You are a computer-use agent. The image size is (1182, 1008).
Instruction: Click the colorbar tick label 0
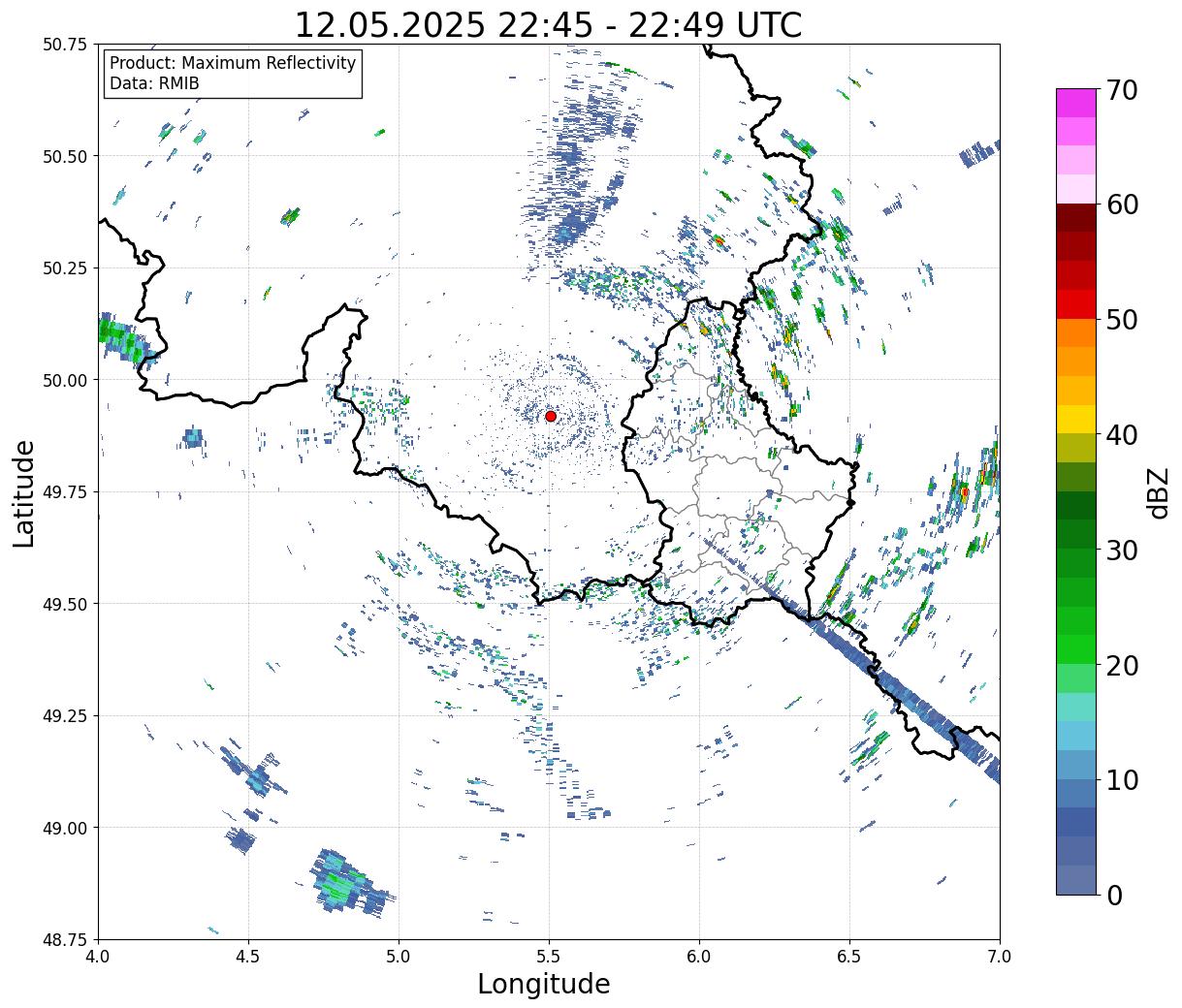pos(1113,896)
